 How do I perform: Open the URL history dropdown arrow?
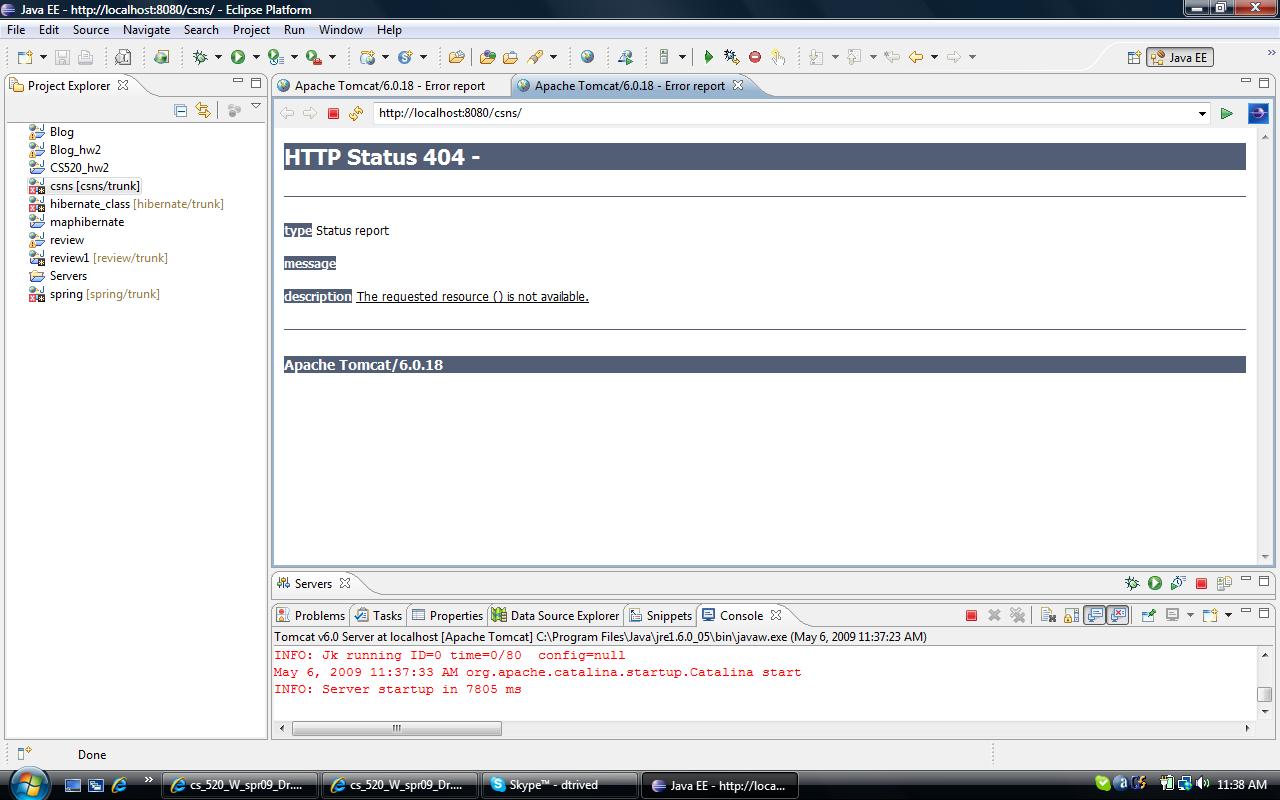(1202, 113)
